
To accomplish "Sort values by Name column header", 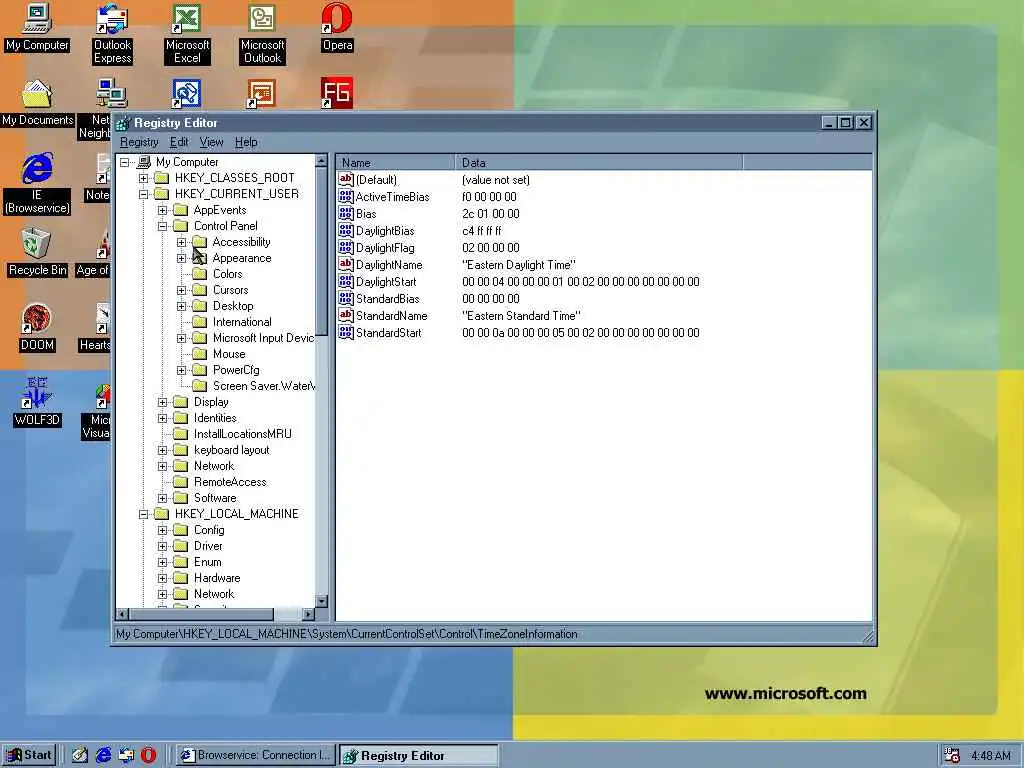I will [395, 163].
